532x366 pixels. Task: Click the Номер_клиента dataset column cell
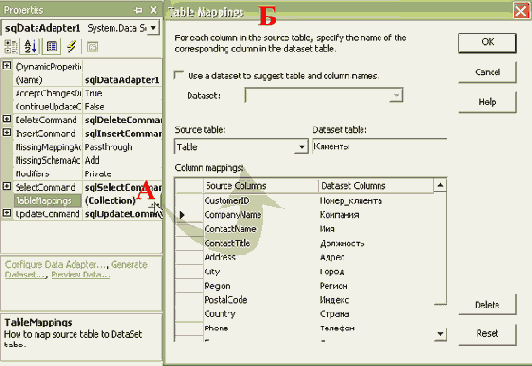click(376, 201)
